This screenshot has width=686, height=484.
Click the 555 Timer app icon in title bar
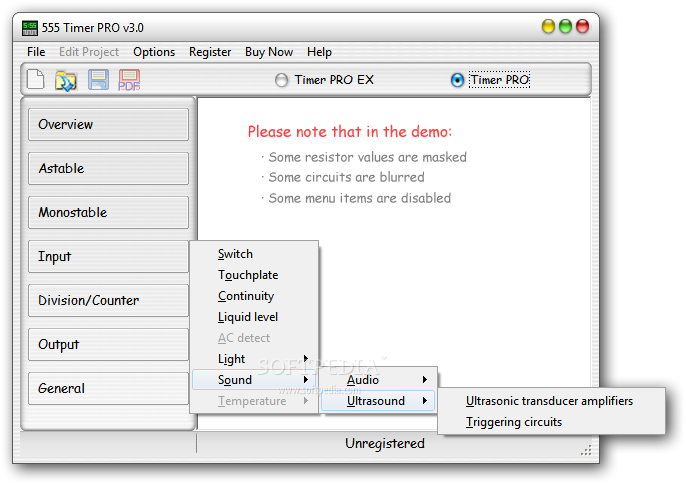(x=30, y=28)
